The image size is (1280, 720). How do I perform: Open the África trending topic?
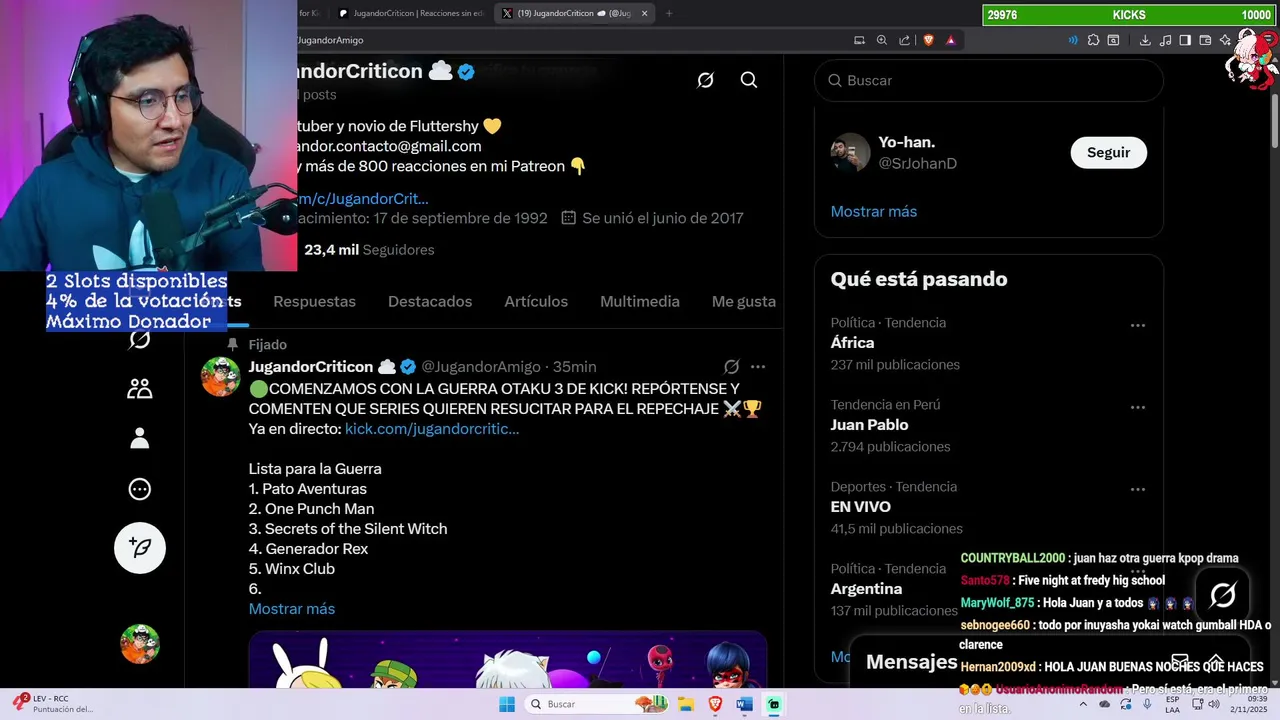click(x=852, y=342)
